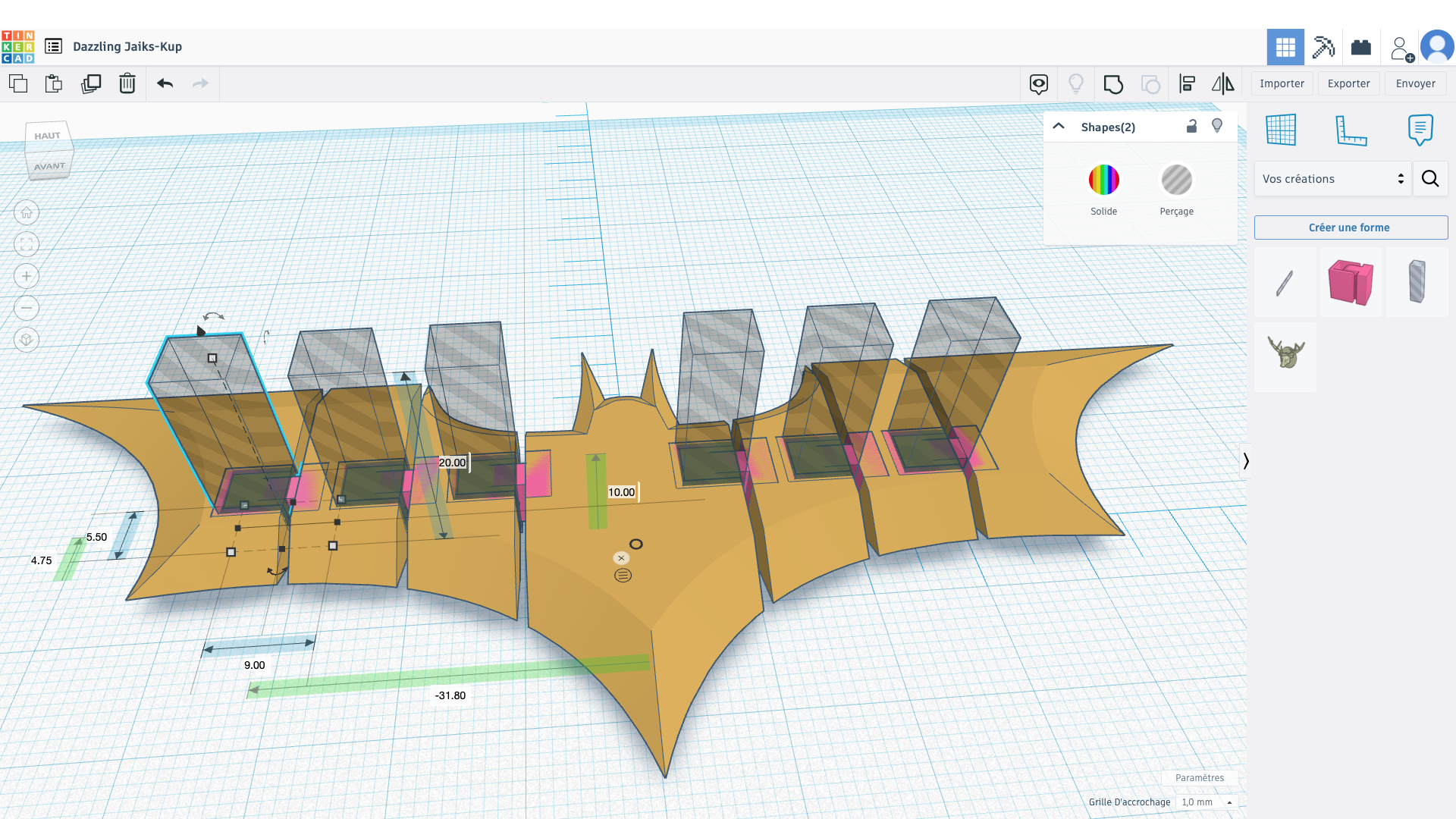This screenshot has height=819, width=1456.
Task: Open the Paramètres grid settings
Action: click(1199, 778)
